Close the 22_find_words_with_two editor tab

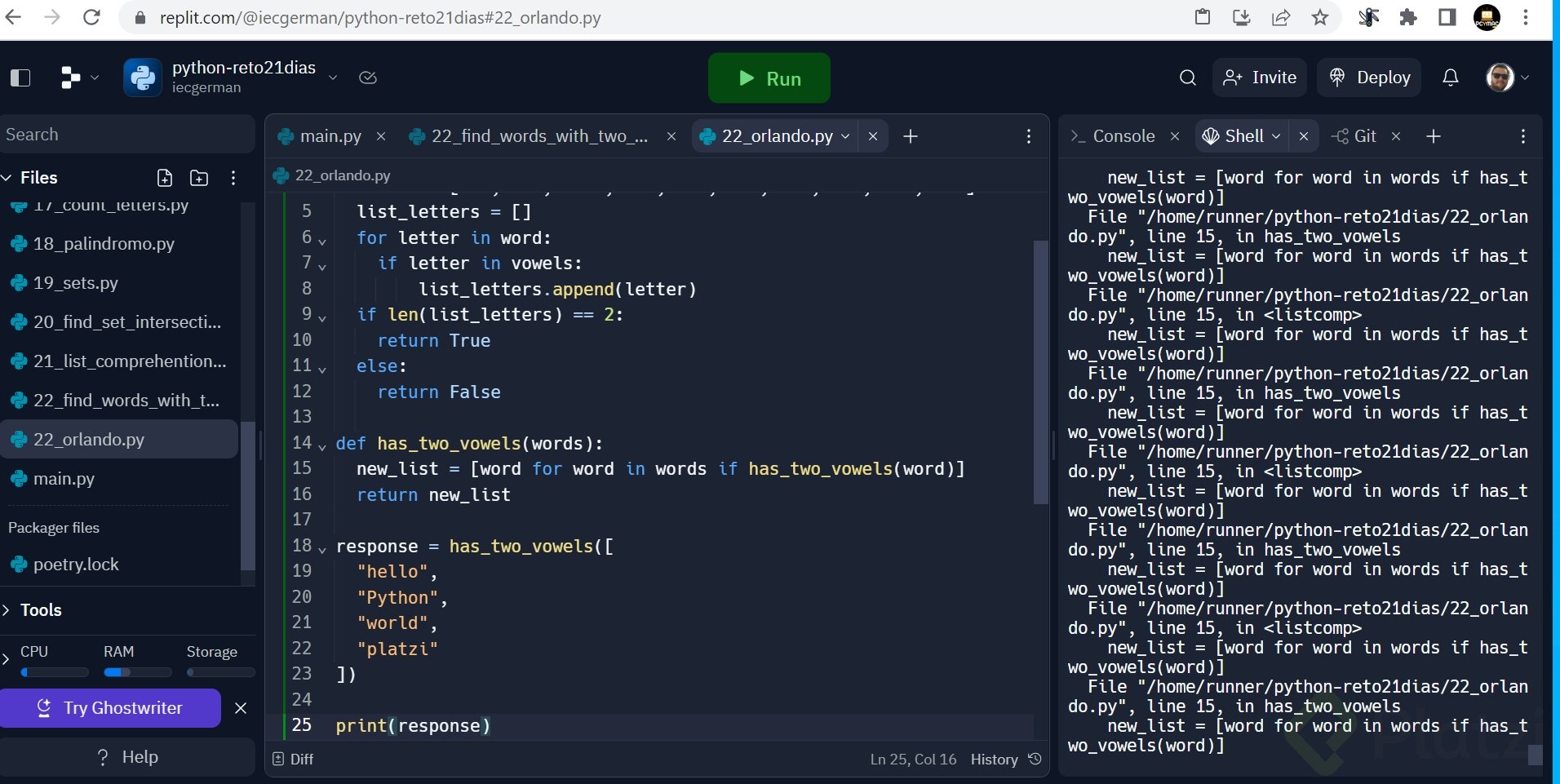(671, 136)
